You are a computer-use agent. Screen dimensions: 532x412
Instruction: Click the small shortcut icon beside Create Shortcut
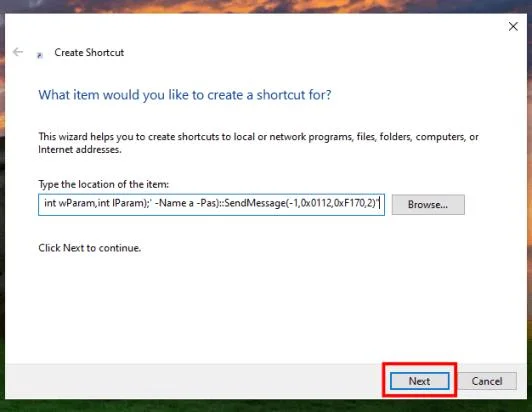(x=40, y=55)
